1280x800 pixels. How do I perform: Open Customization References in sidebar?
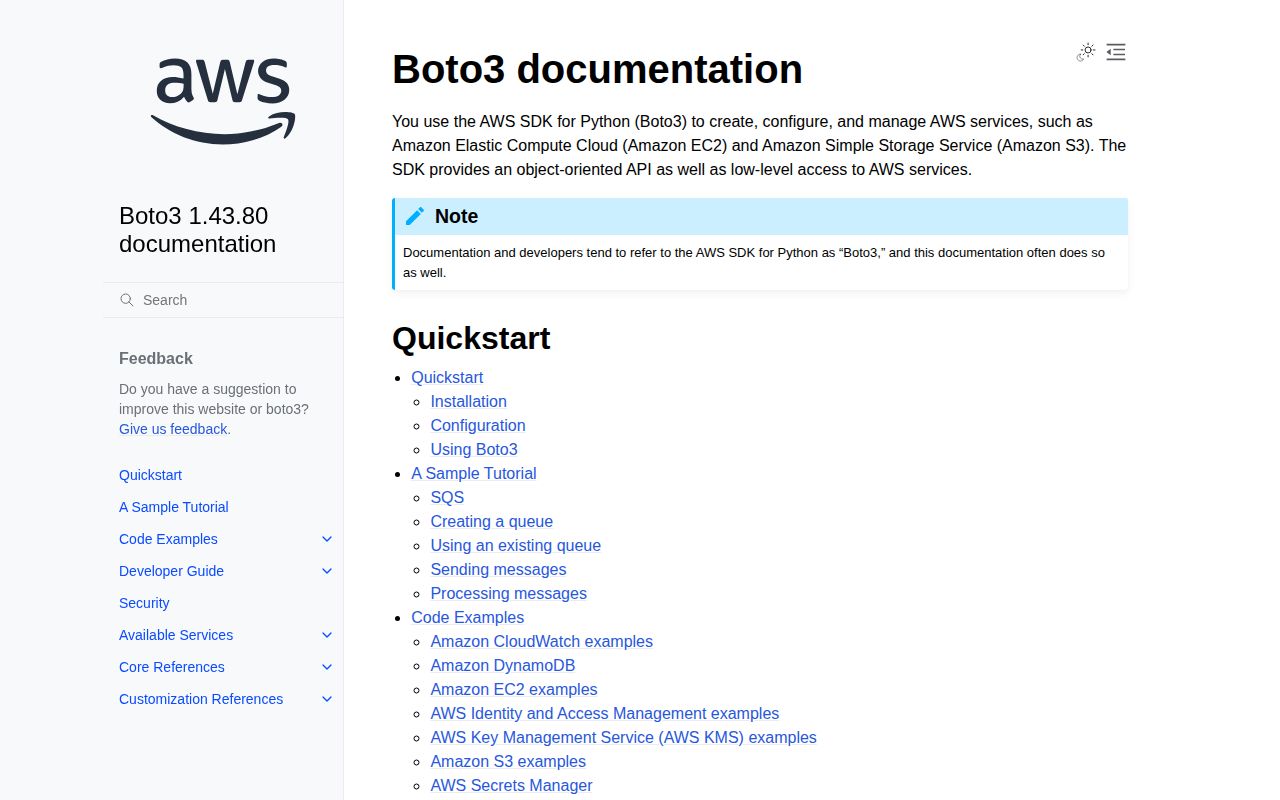201,699
